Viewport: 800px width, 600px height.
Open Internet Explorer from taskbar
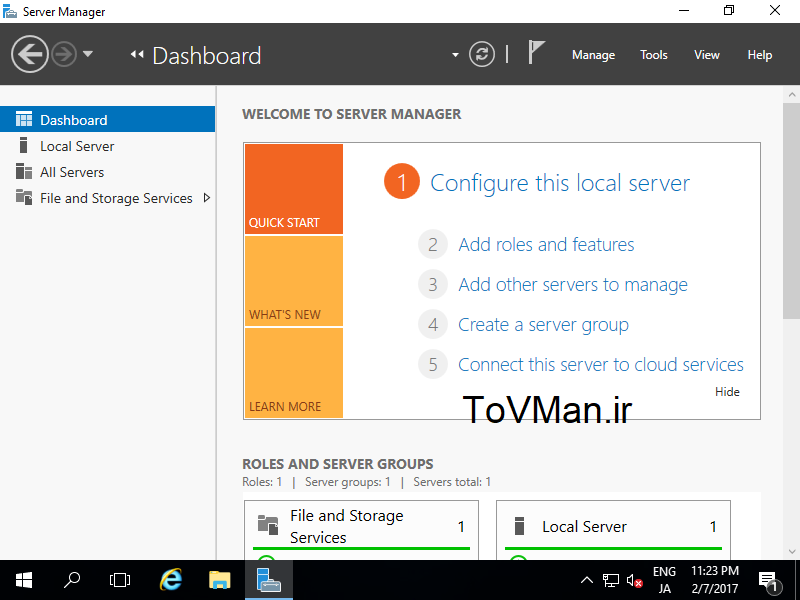coord(172,579)
